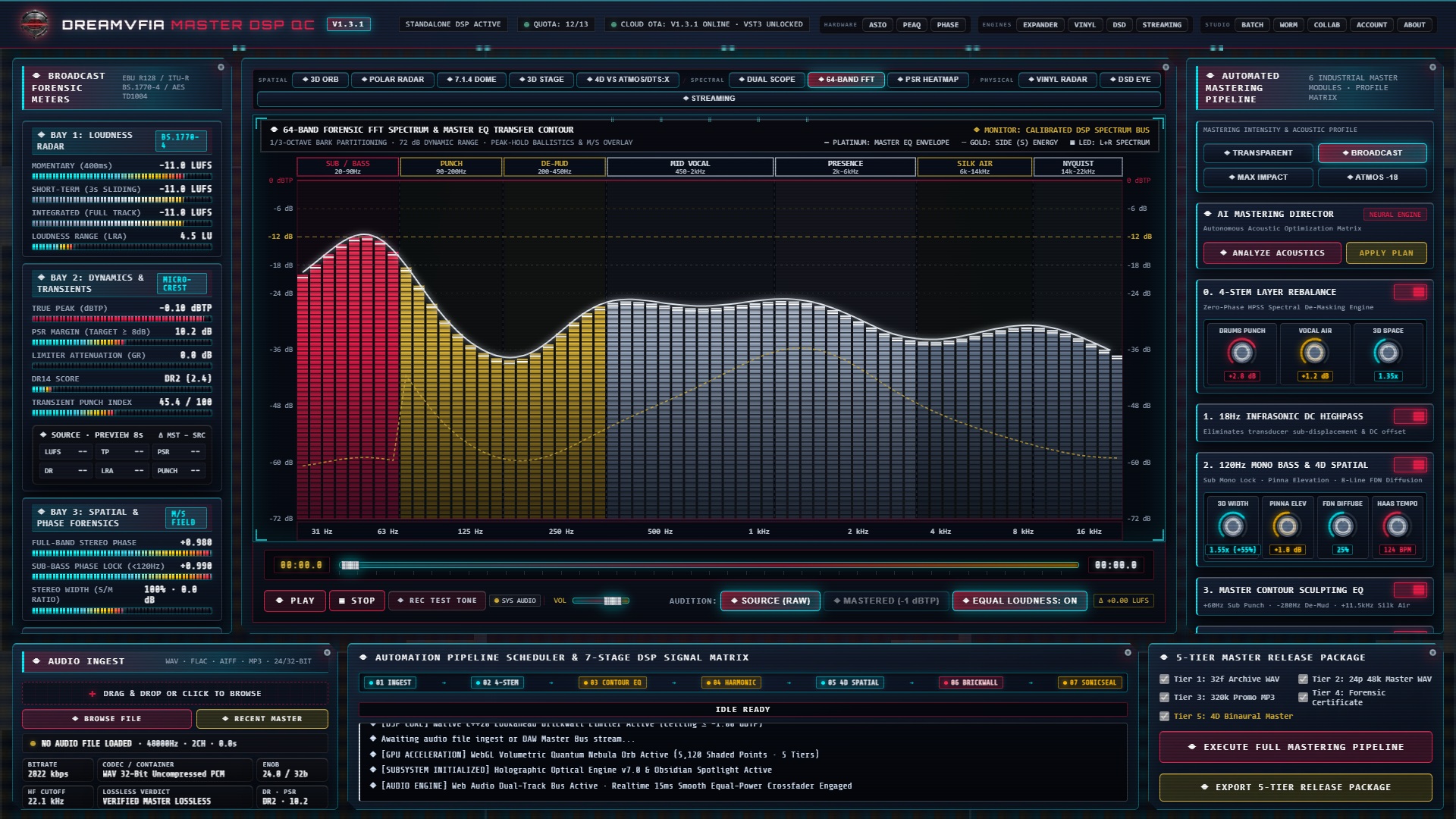Toggle 120Hz Mono Bass & 4D Spatial switch

[1410, 465]
